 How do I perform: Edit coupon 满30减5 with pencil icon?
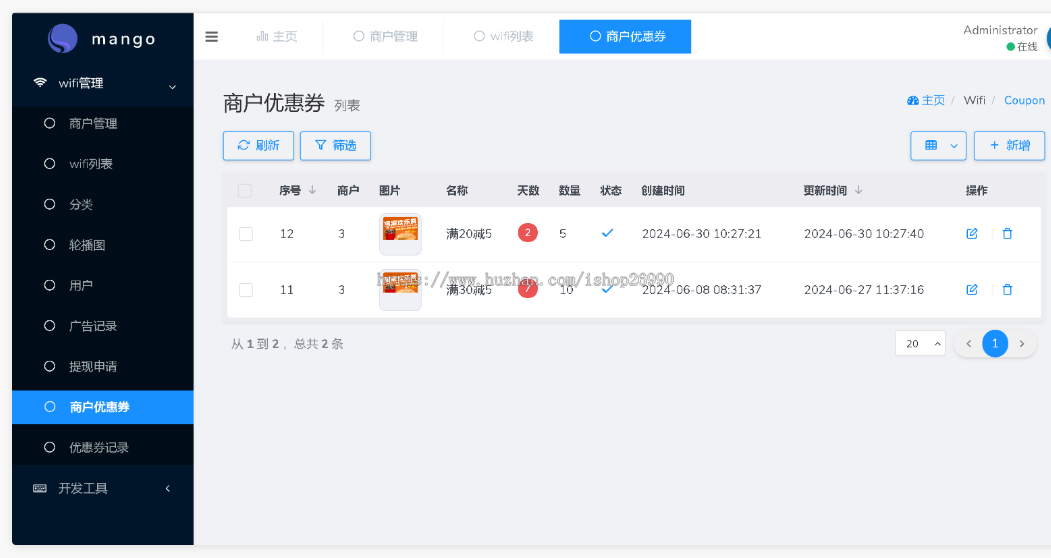coord(971,290)
